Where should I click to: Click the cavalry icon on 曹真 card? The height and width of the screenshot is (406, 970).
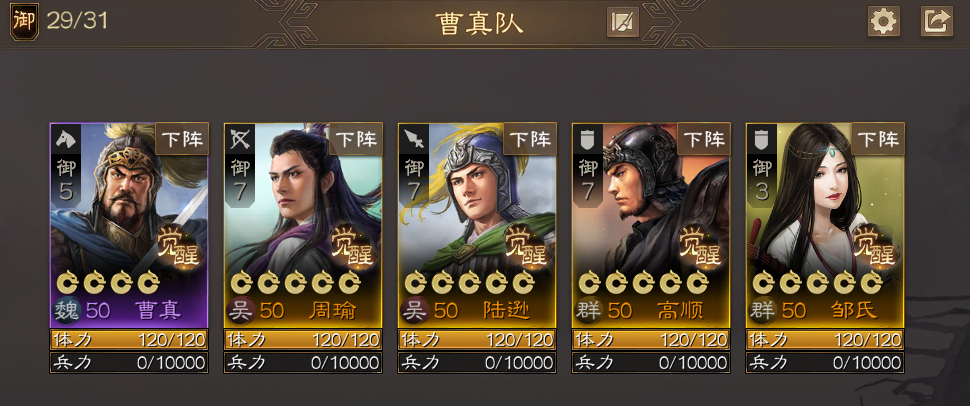pyautogui.click(x=66, y=140)
